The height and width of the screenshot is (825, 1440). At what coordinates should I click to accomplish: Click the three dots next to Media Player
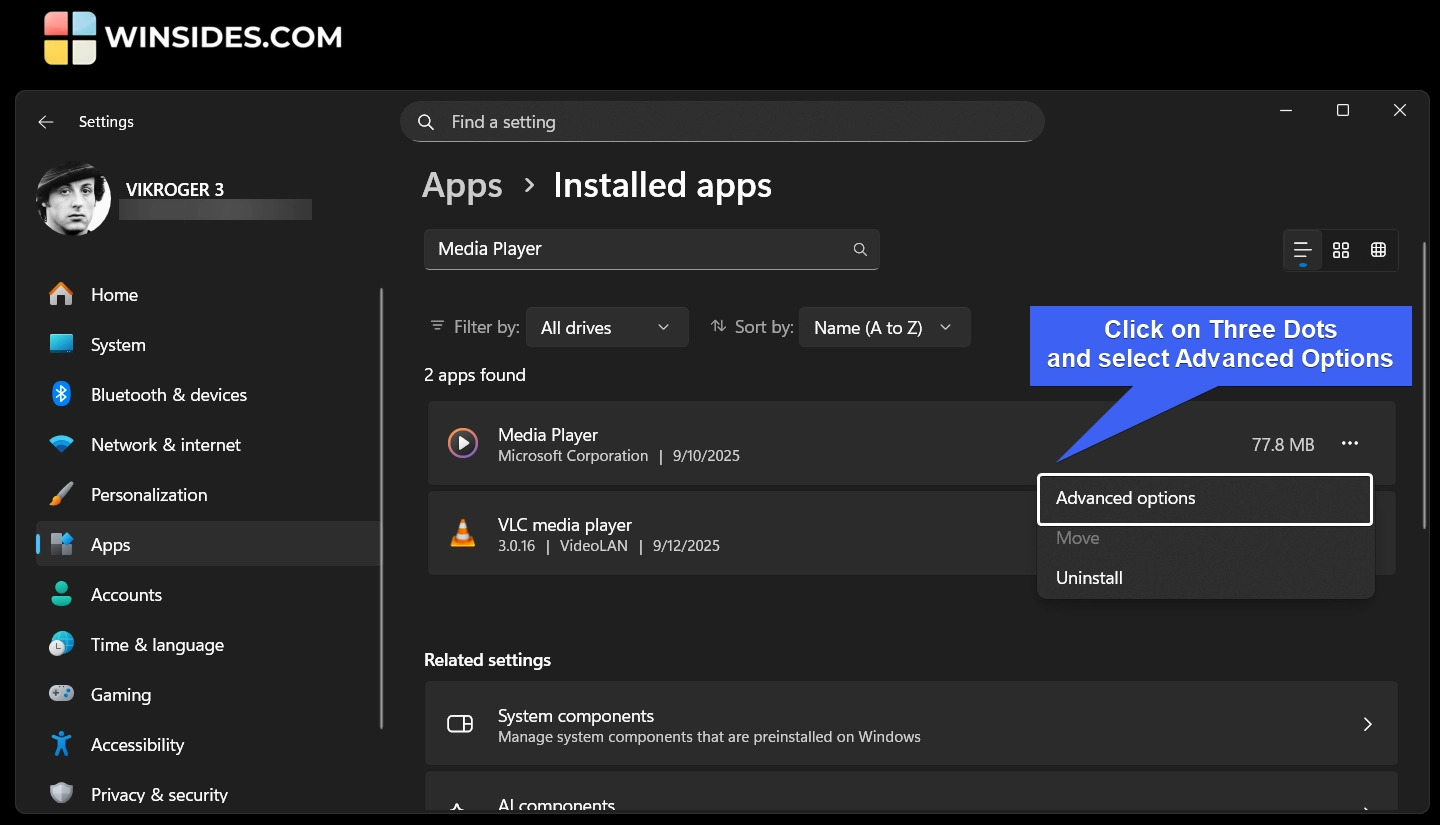1350,443
